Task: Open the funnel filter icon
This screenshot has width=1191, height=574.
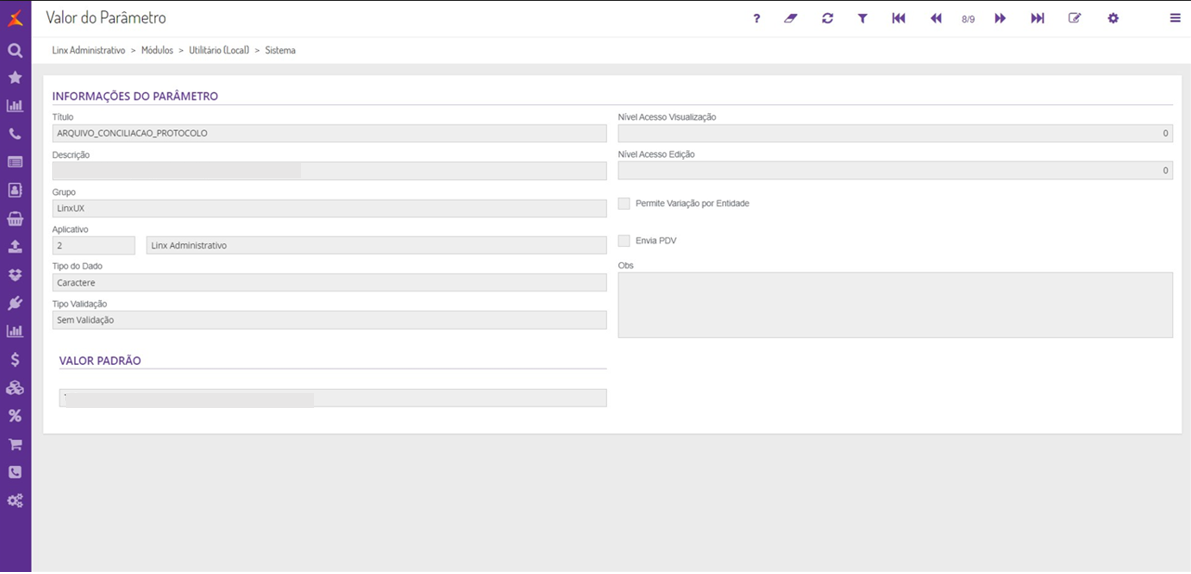Action: tap(862, 19)
